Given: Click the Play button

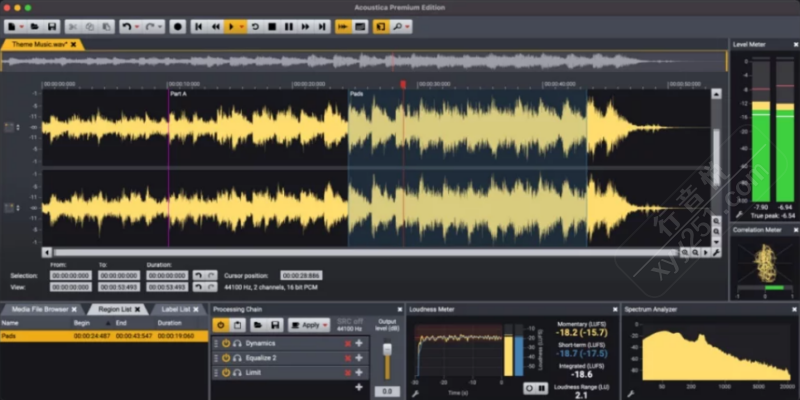Looking at the screenshot, I should 231,27.
